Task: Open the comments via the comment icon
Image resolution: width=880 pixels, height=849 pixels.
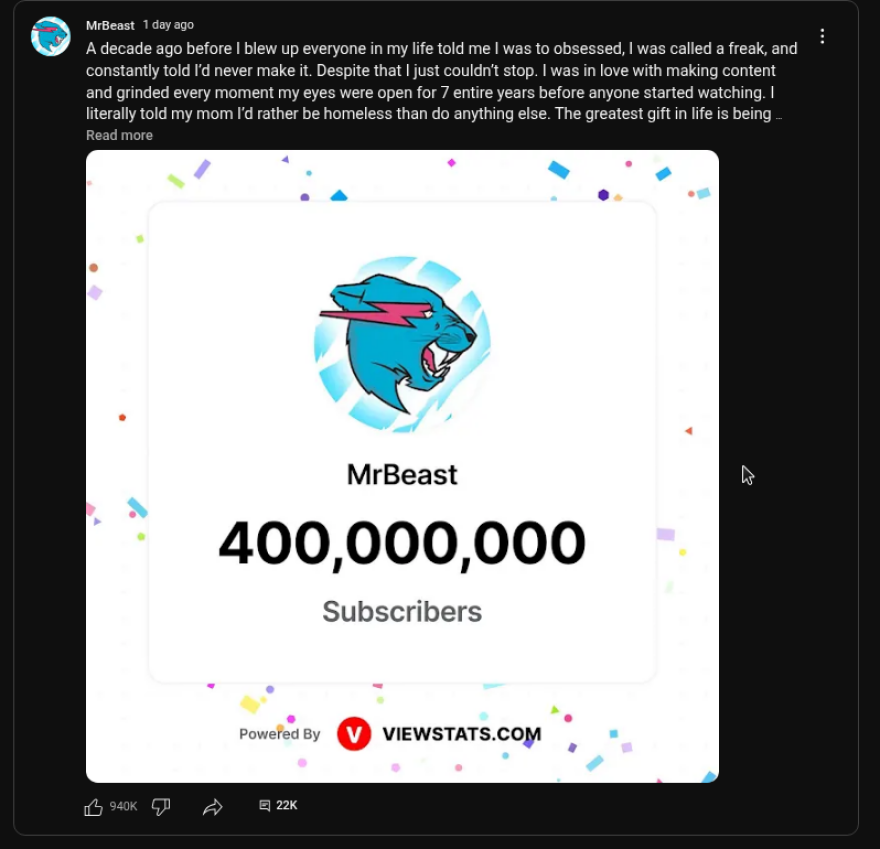Action: pyautogui.click(x=263, y=805)
